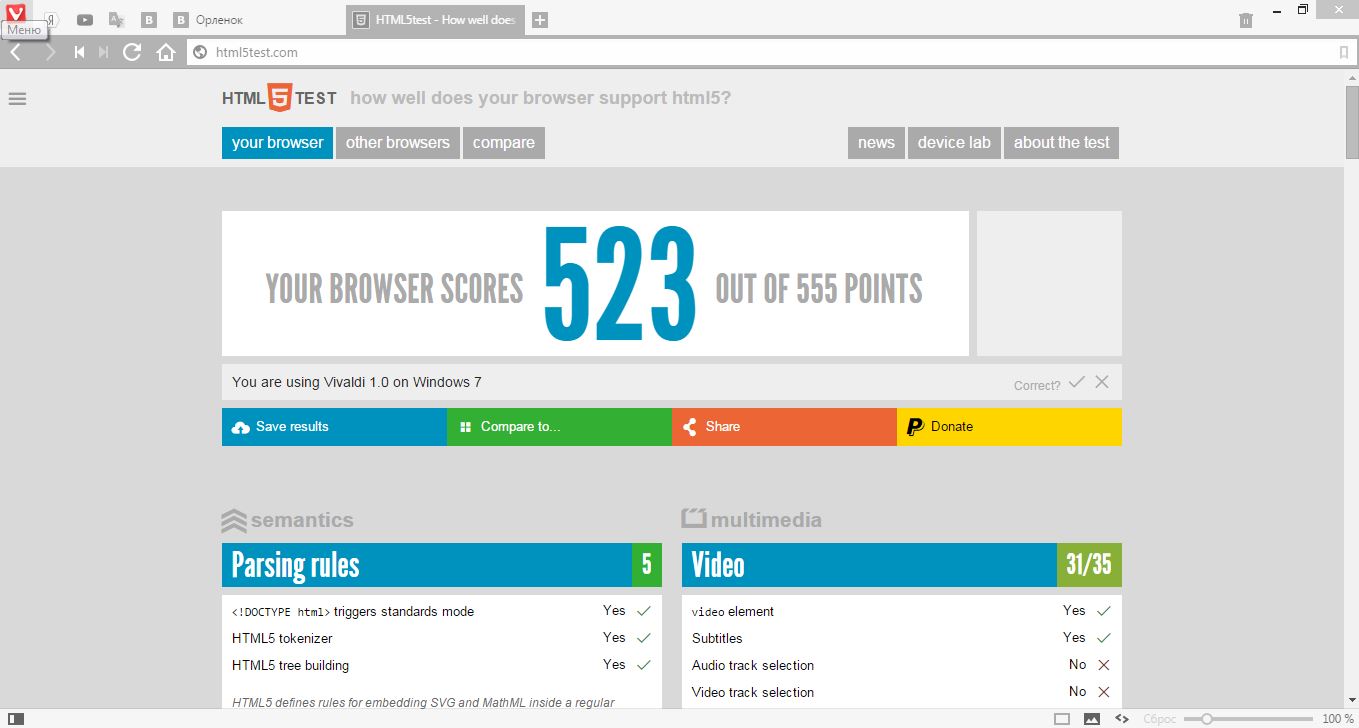Viewport: 1359px width, 728px height.
Task: Click '<!DOCTYPE html> triggers standards mode' row
Action: [x=442, y=611]
